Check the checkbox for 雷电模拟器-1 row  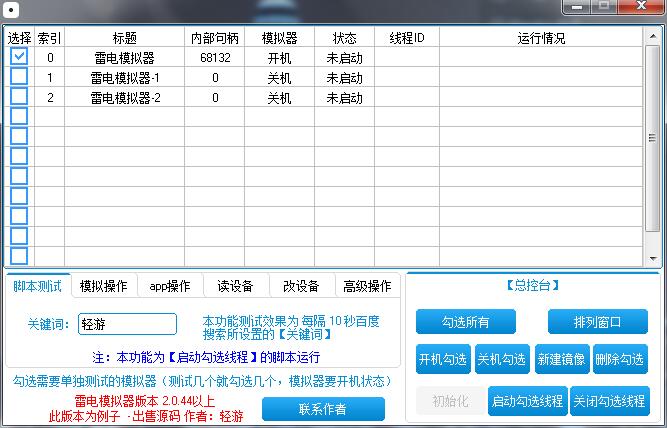19,76
